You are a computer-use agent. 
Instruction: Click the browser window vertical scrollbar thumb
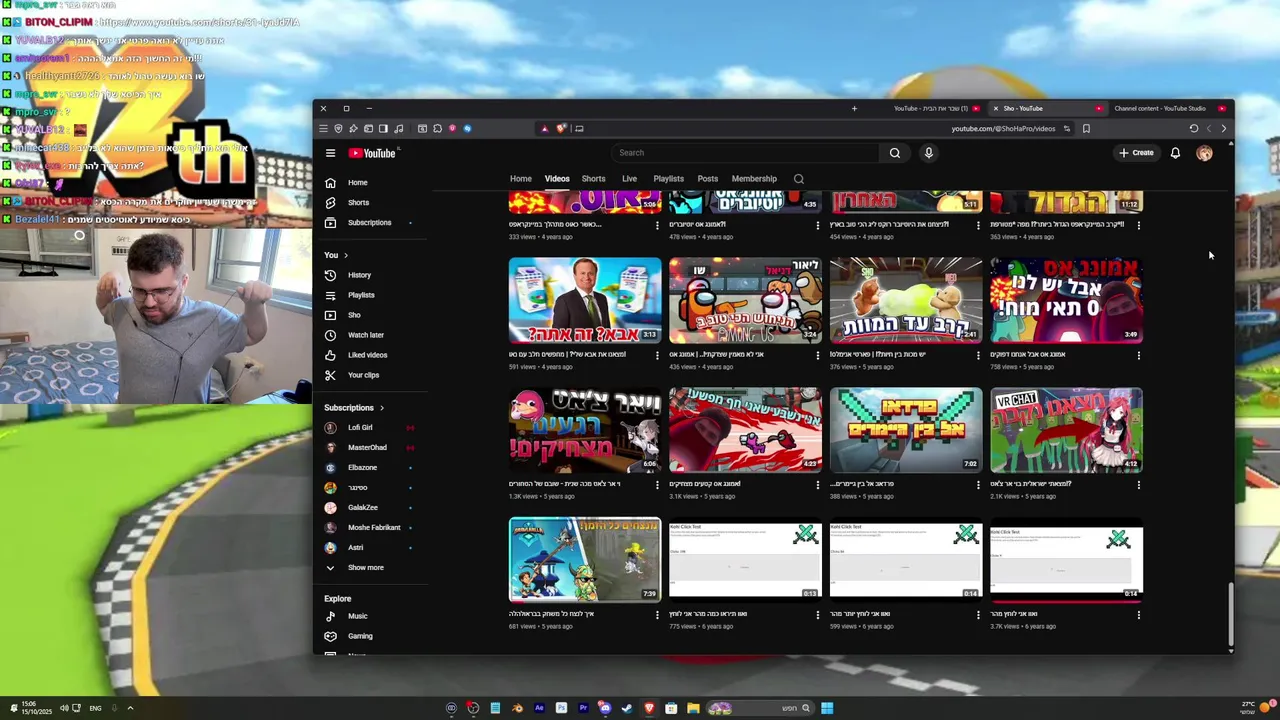pos(1230,612)
